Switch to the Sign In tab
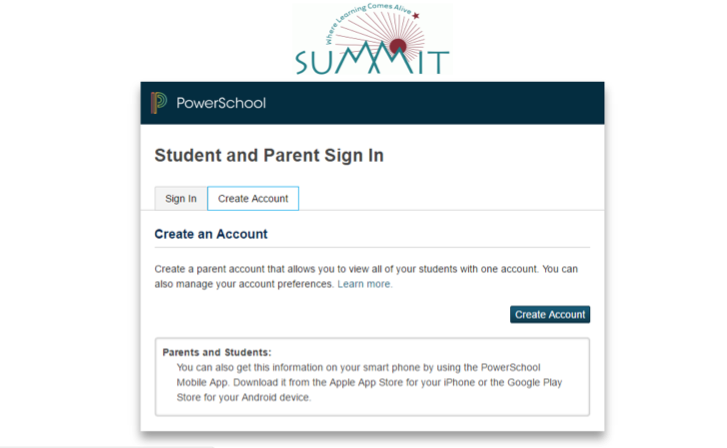The image size is (727, 448). point(181,198)
